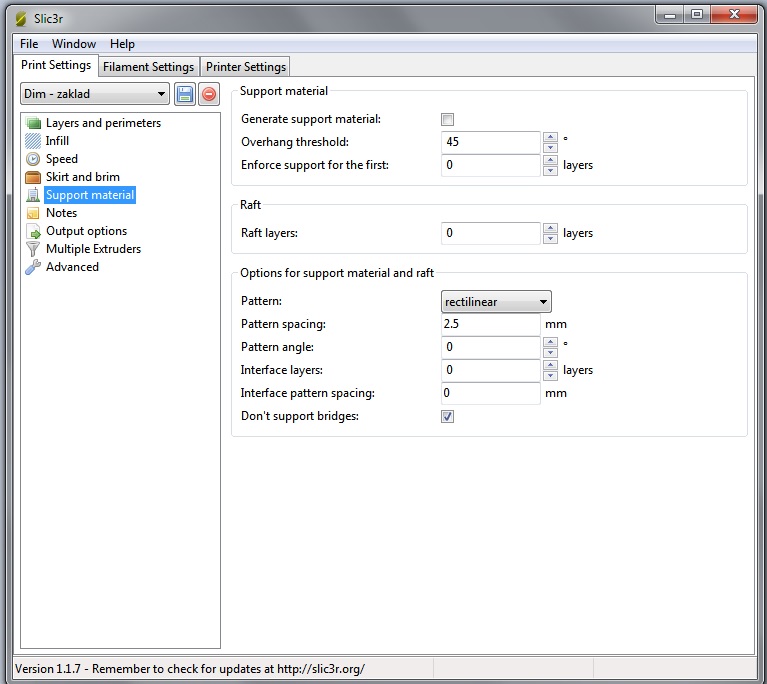Click the Speed clock icon
The width and height of the screenshot is (767, 684).
tap(33, 159)
